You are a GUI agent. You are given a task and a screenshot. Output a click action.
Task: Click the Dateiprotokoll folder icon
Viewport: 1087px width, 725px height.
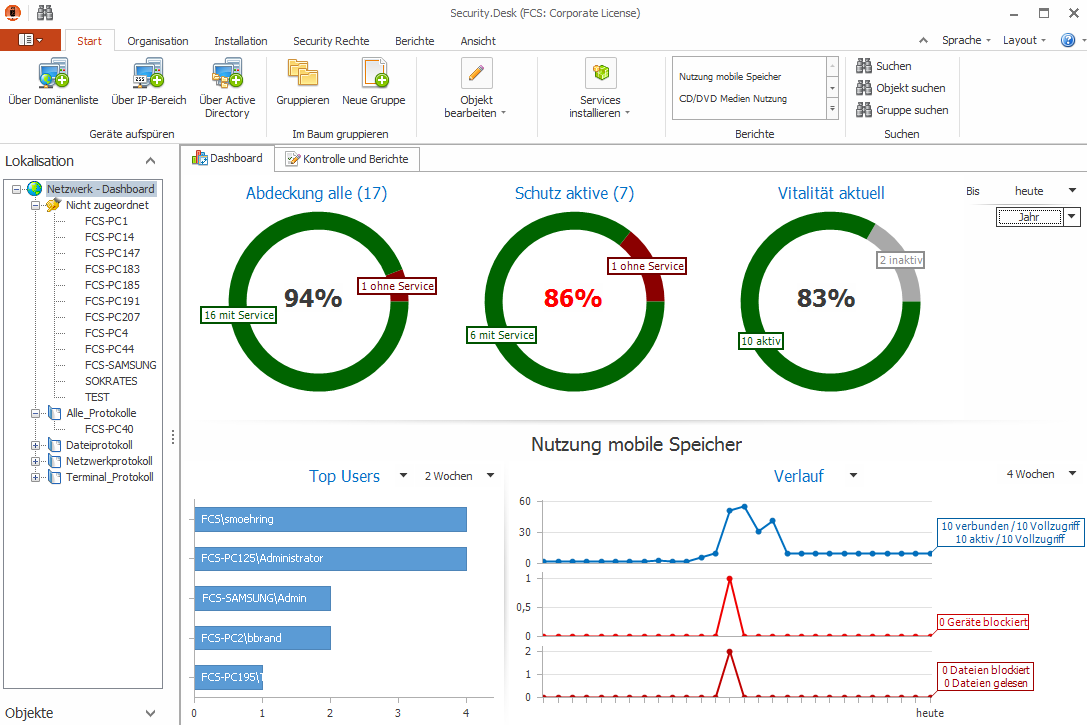coord(54,445)
